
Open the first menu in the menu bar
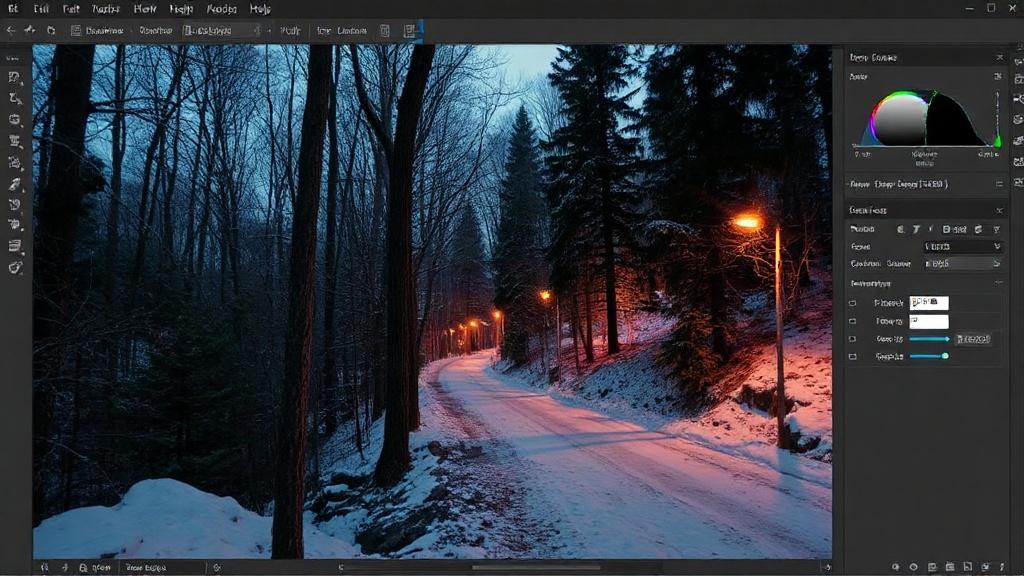(x=12, y=9)
